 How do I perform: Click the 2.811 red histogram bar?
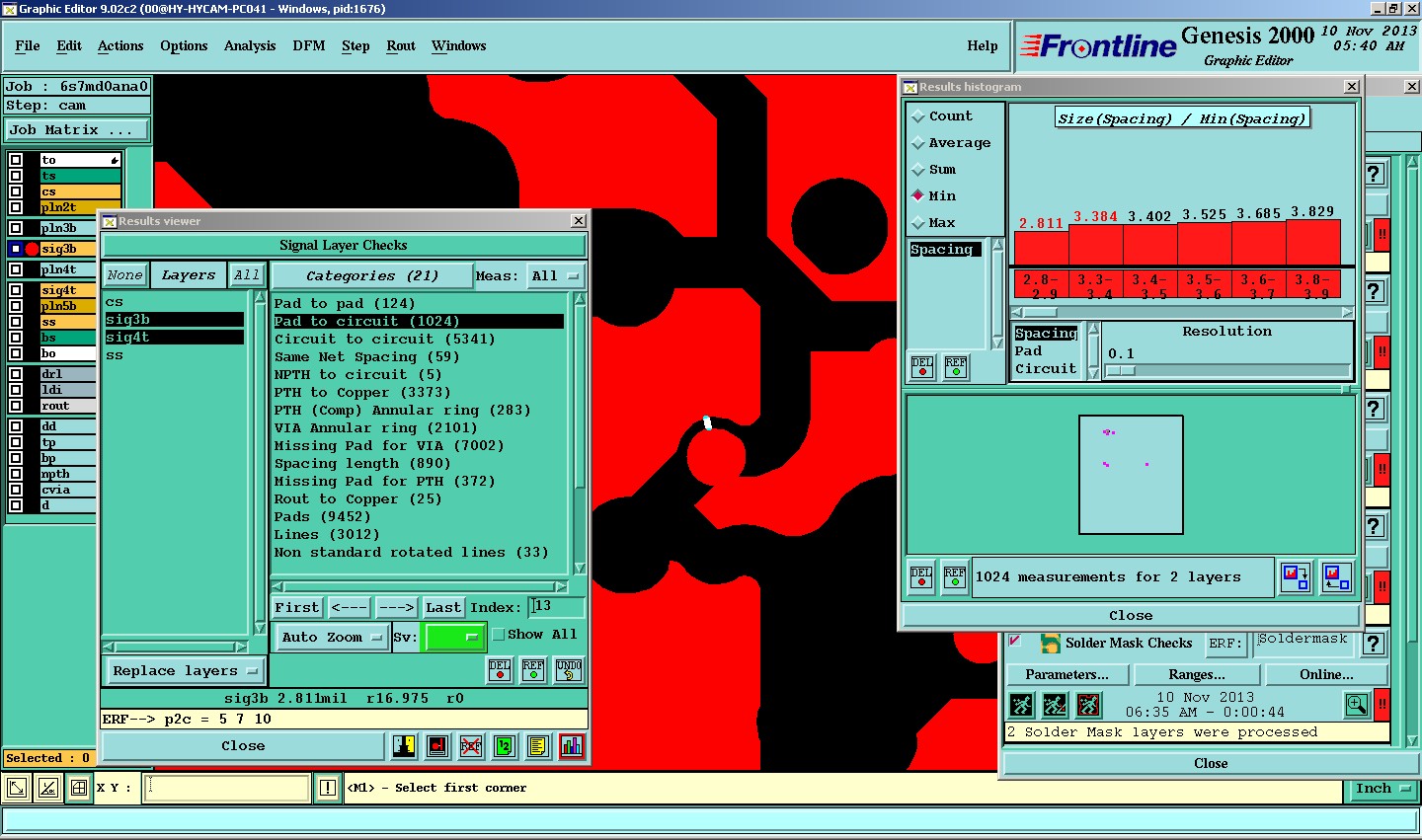1042,248
